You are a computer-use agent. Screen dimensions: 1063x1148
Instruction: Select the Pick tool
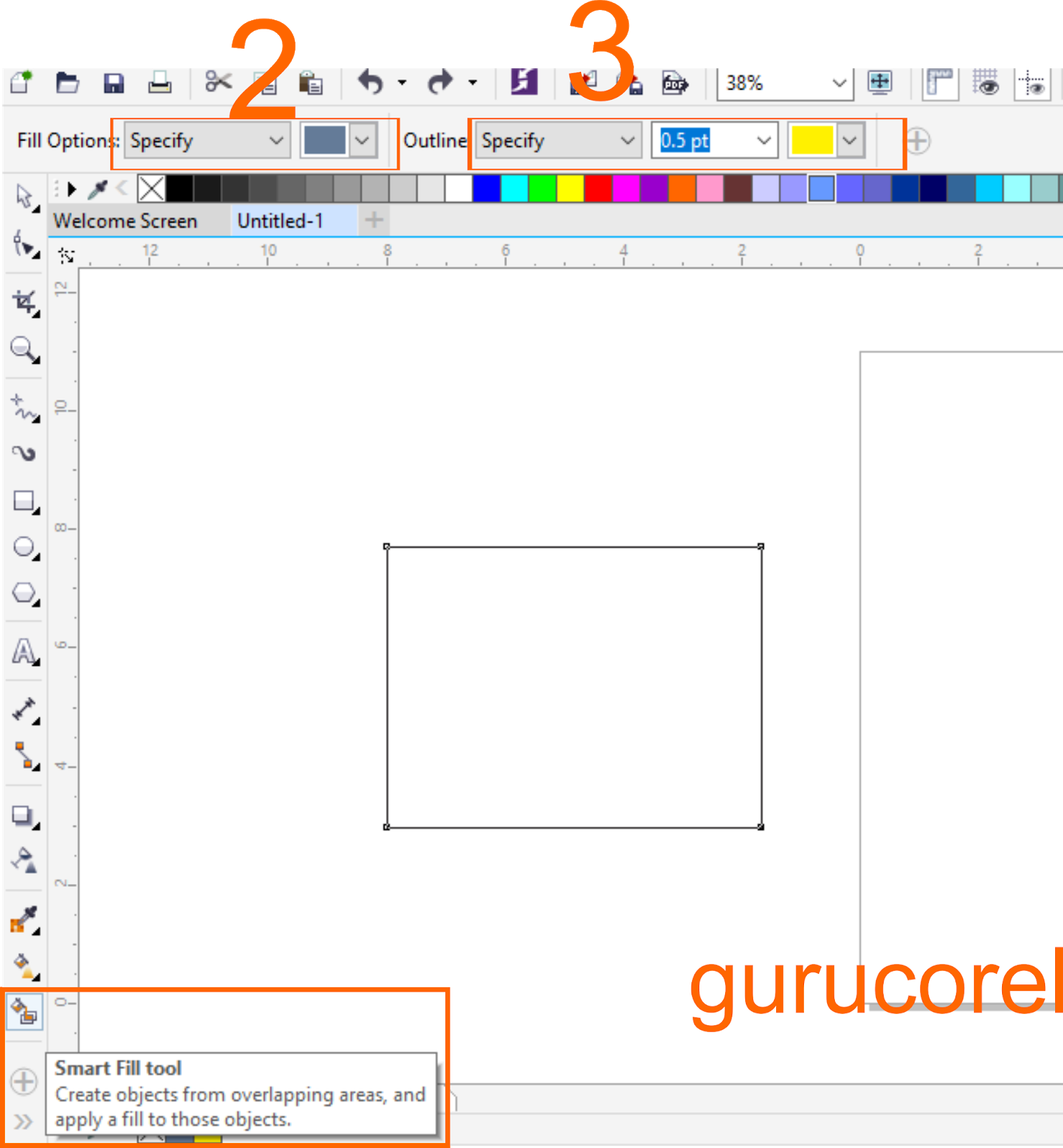pyautogui.click(x=25, y=197)
